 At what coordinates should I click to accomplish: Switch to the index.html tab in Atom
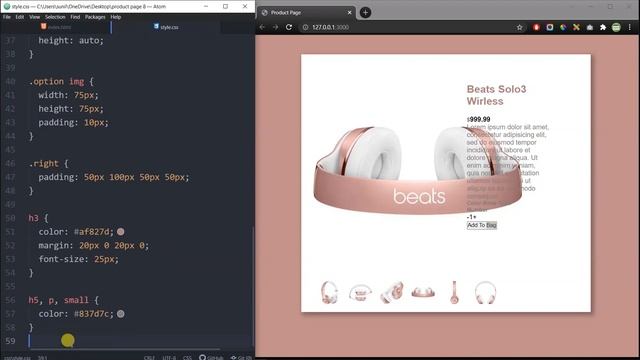(56, 27)
